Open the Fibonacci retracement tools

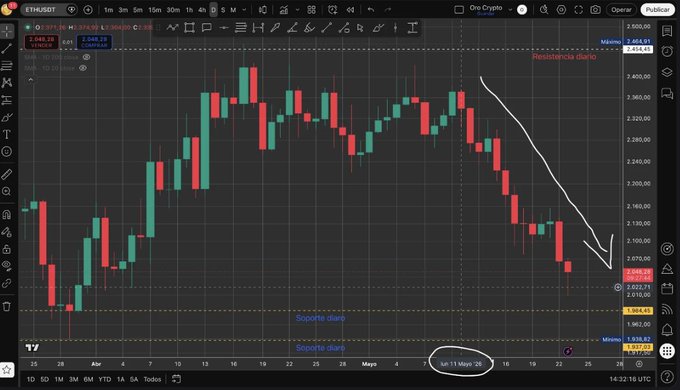(x=7, y=66)
